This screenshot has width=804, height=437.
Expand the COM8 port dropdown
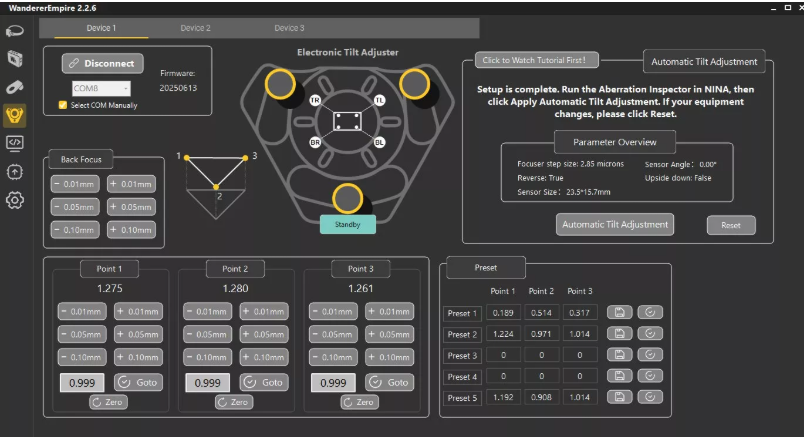pyautogui.click(x=100, y=89)
